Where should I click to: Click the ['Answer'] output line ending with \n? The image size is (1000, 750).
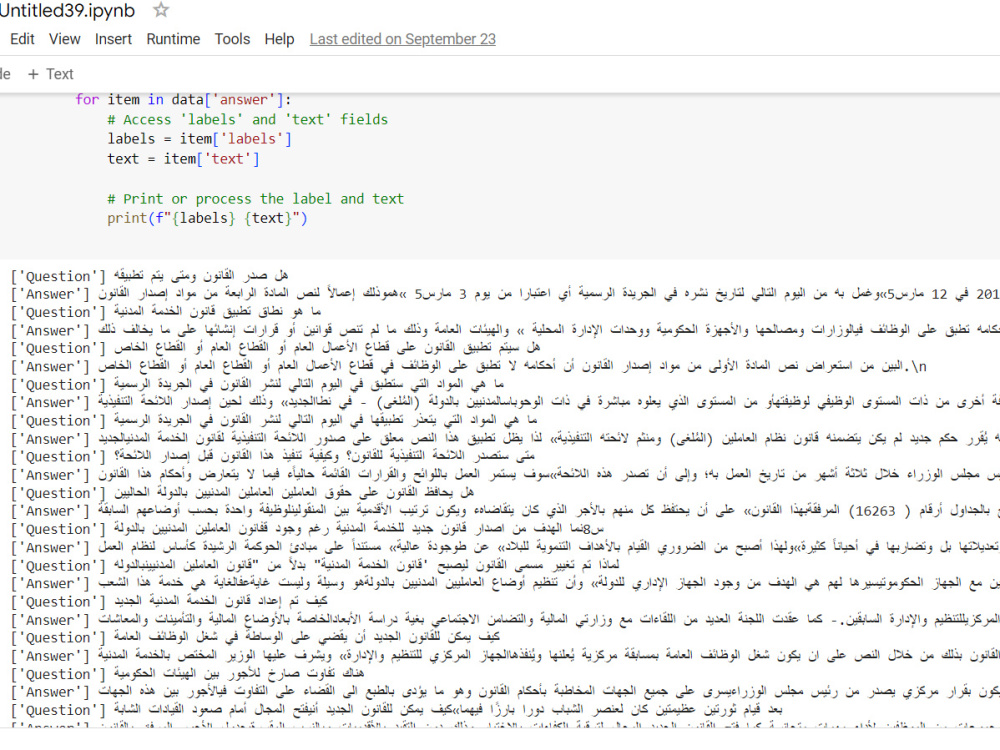pyautogui.click(x=468, y=366)
